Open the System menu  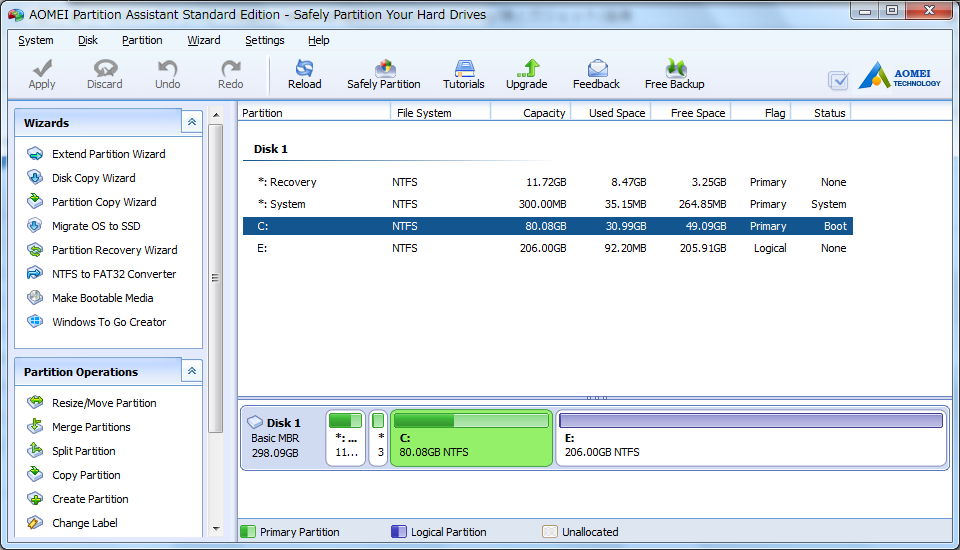pos(36,40)
